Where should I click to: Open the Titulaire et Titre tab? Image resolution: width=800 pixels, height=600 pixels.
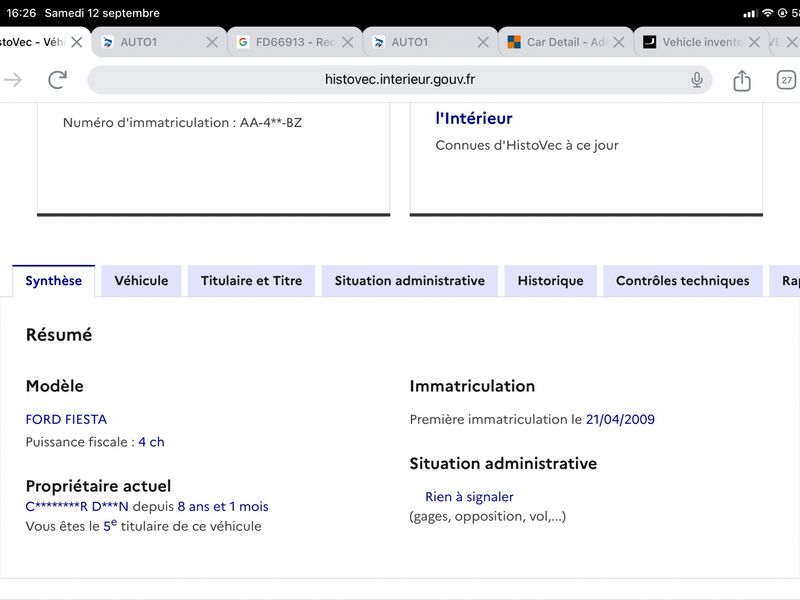[x=252, y=281]
